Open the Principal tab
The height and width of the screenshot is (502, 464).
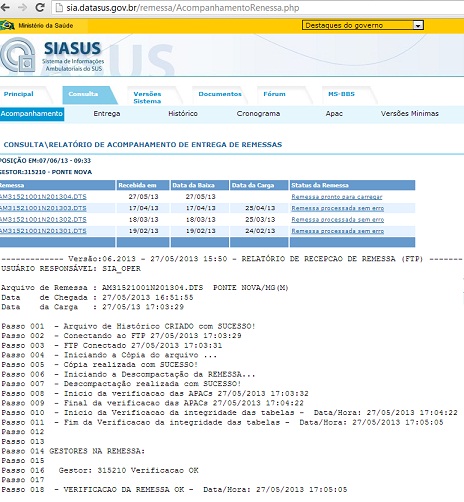point(19,94)
